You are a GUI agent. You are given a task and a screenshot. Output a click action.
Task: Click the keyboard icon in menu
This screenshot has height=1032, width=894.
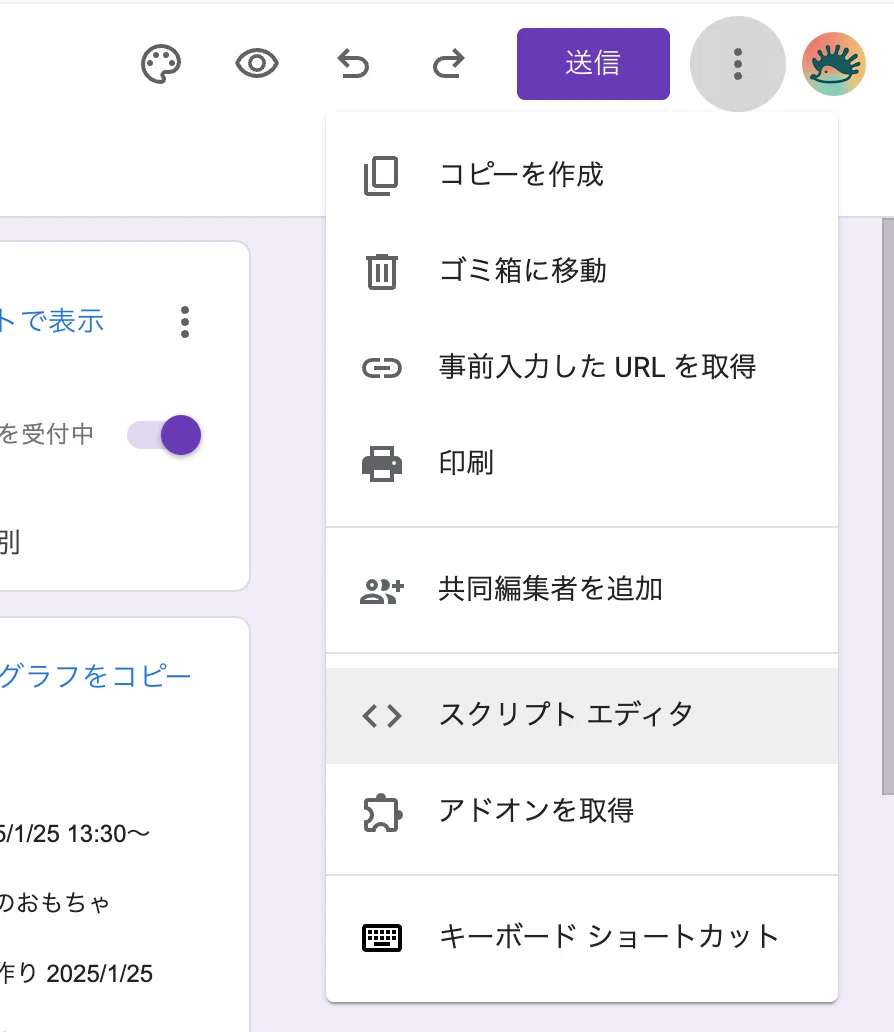(382, 938)
